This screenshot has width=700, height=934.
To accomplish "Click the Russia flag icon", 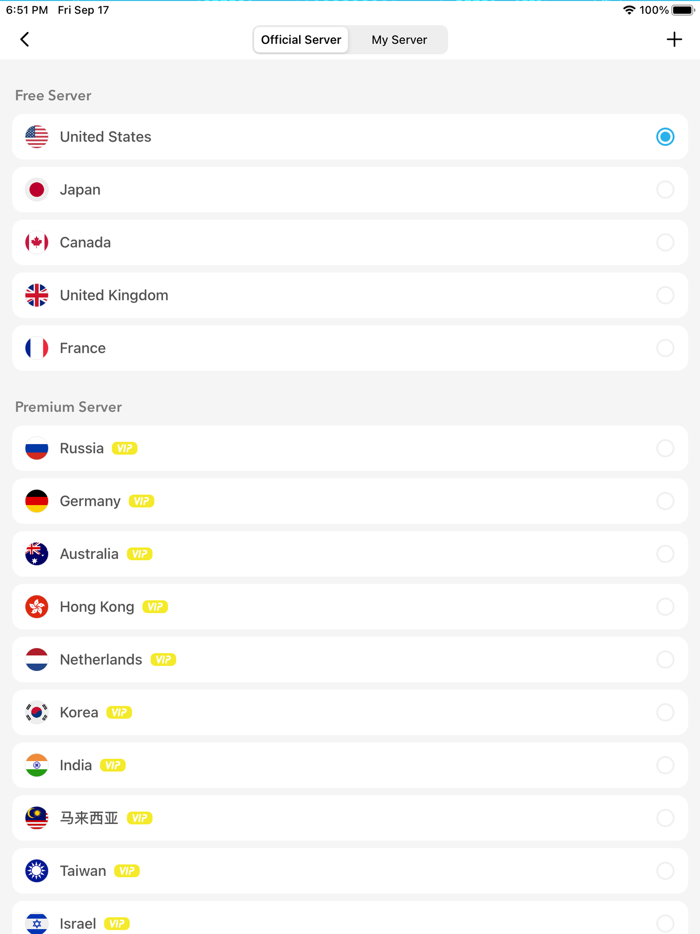I will [x=36, y=448].
